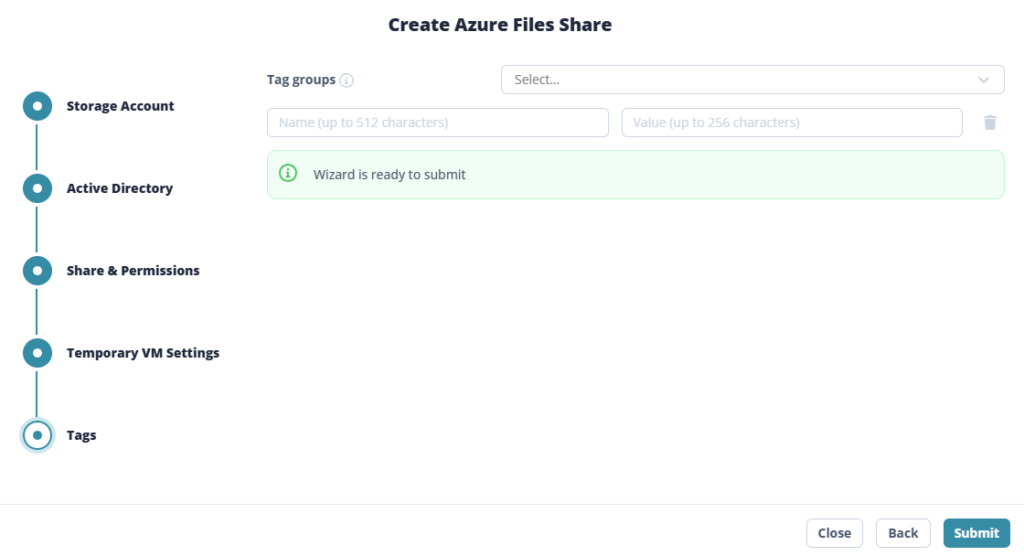Image resolution: width=1024 pixels, height=556 pixels.
Task: Click the 'Create Azure Files Share' title
Action: pyautogui.click(x=500, y=25)
